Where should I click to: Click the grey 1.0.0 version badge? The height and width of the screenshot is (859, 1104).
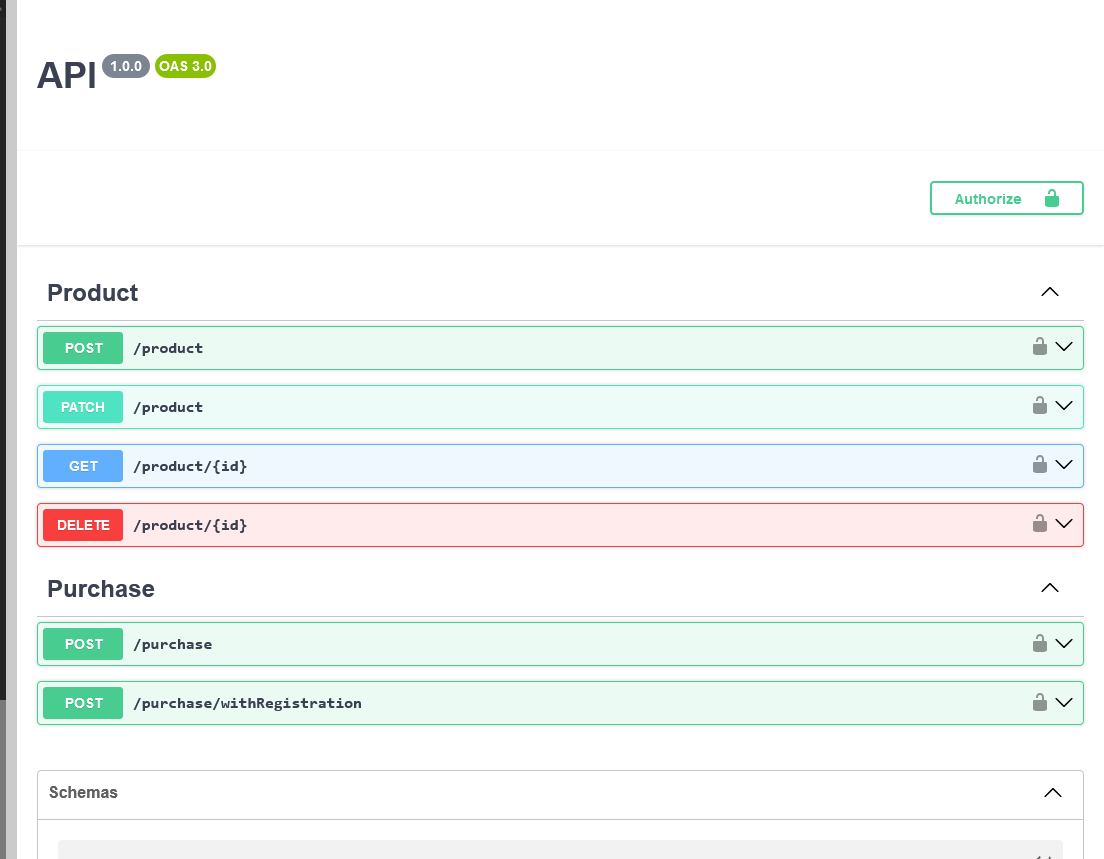coord(125,66)
